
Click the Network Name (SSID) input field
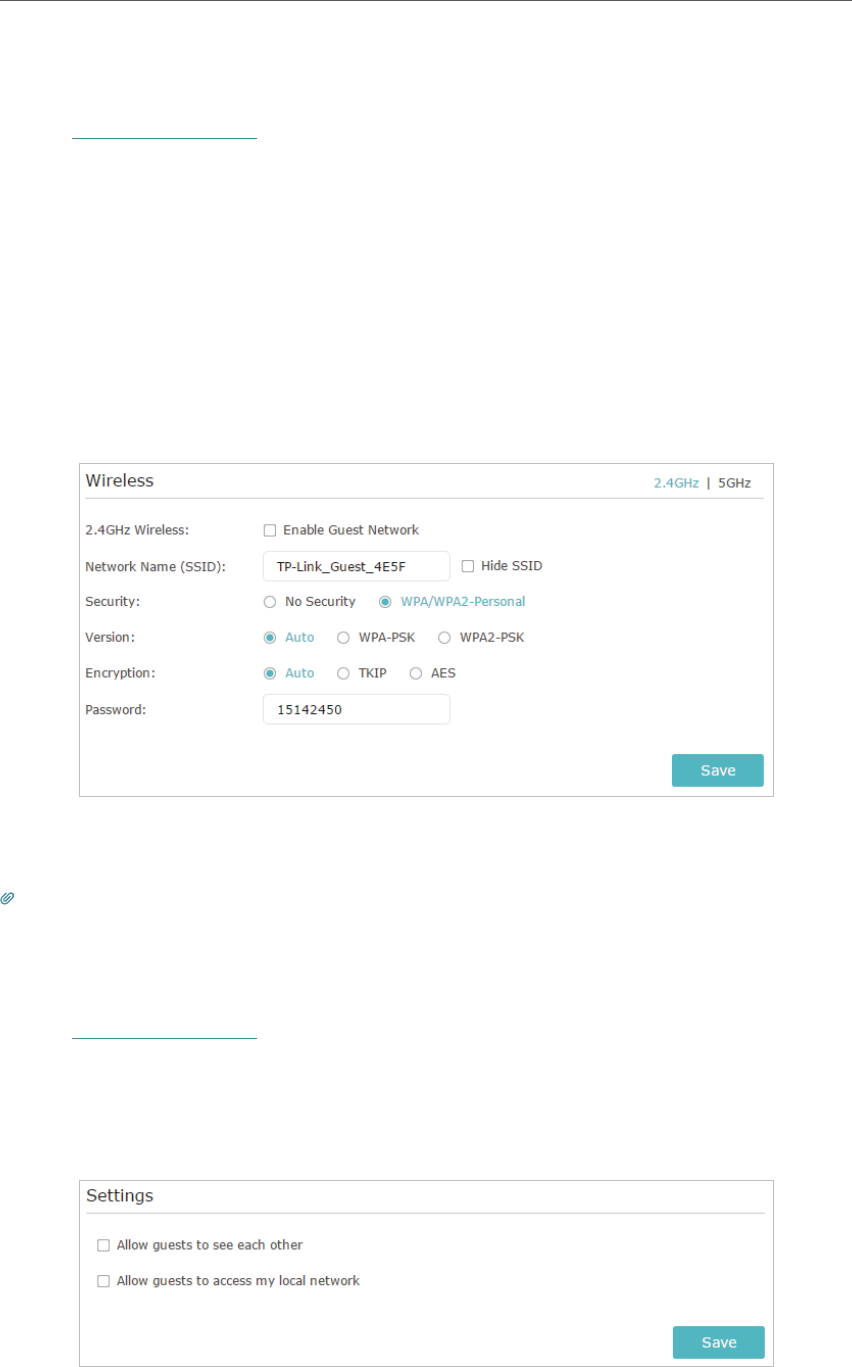coord(356,566)
